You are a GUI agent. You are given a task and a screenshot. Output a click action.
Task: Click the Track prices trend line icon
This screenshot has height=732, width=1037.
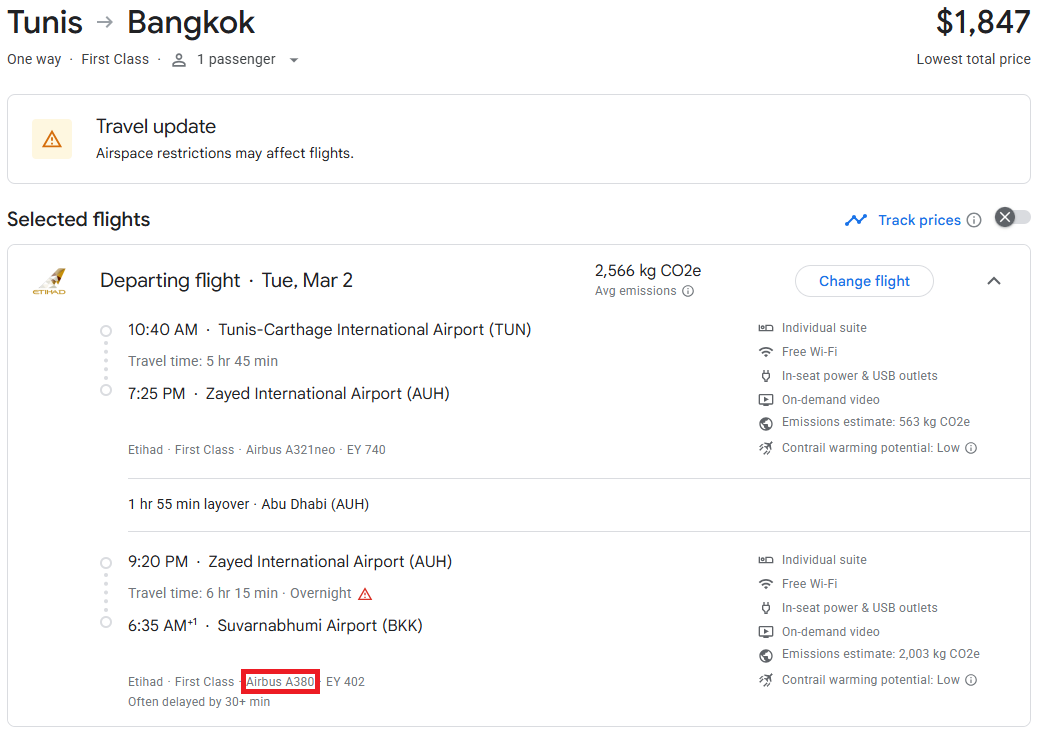point(856,220)
